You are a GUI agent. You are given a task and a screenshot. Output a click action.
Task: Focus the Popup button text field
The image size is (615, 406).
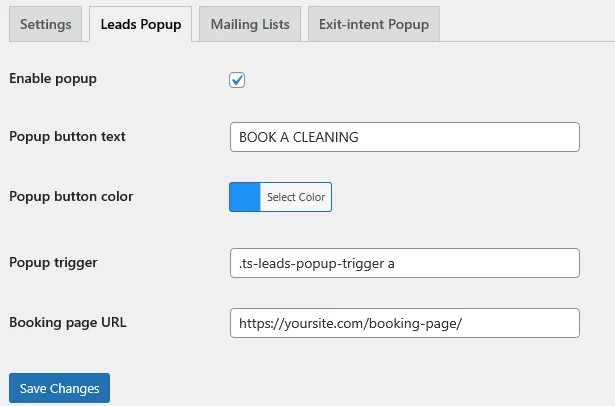[x=404, y=137]
